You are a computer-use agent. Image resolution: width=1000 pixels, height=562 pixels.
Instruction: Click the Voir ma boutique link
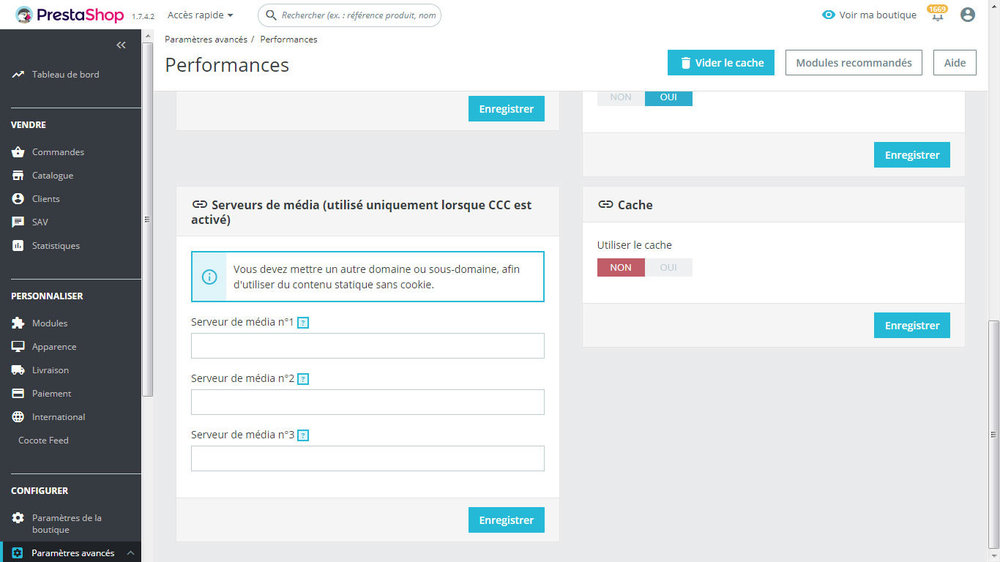click(x=878, y=15)
